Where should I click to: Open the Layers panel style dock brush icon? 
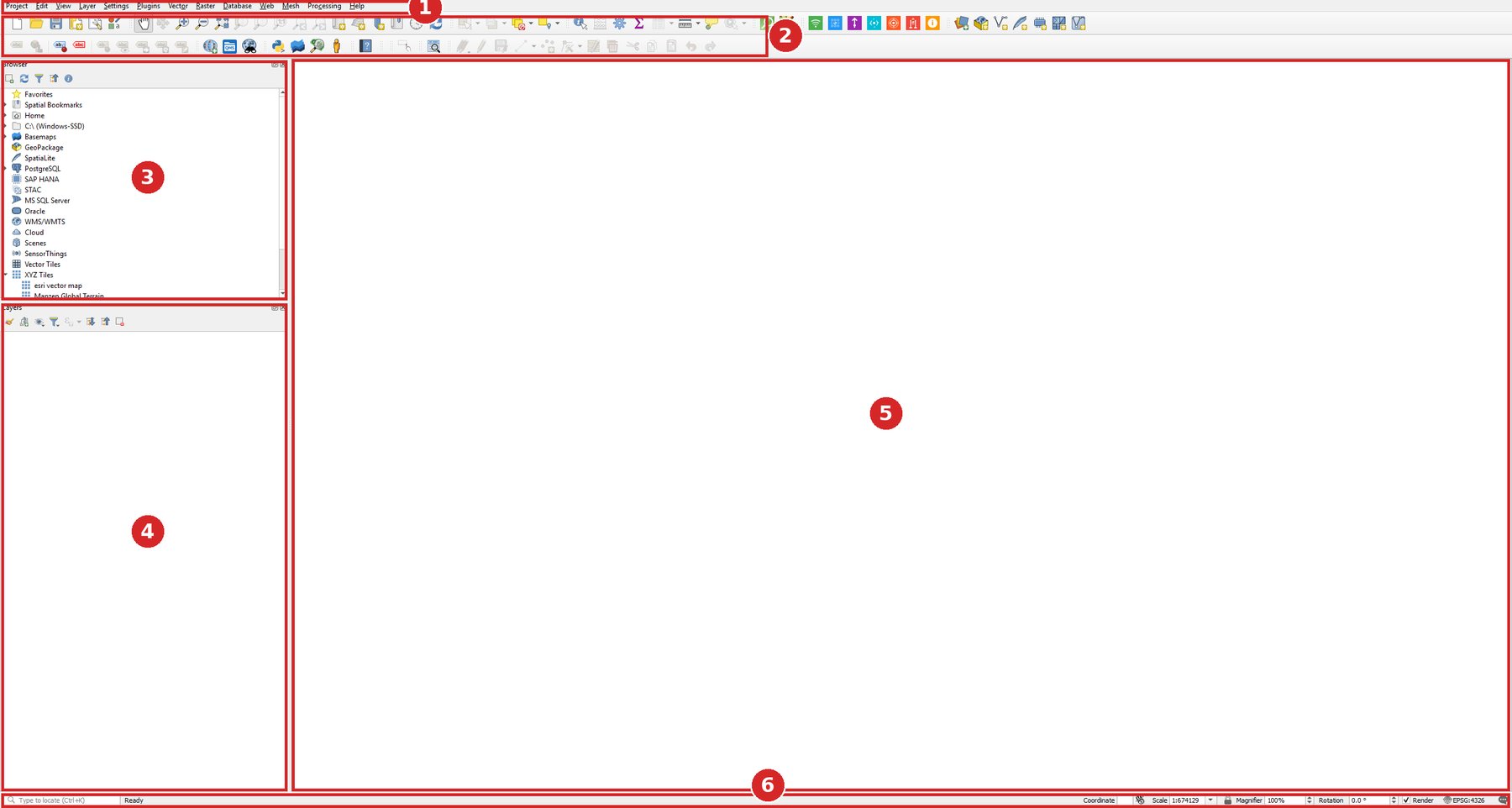tap(10, 322)
